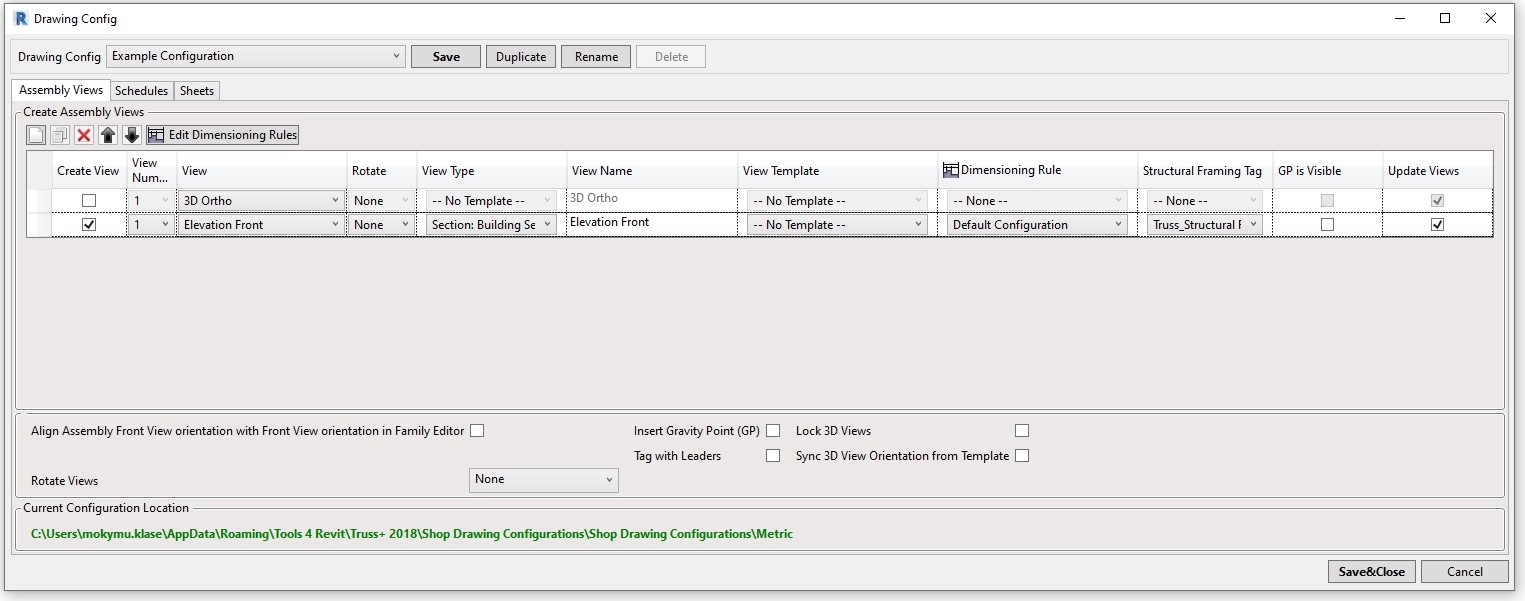Click the Elevation Front view name field
The height and width of the screenshot is (601, 1525).
[651, 223]
